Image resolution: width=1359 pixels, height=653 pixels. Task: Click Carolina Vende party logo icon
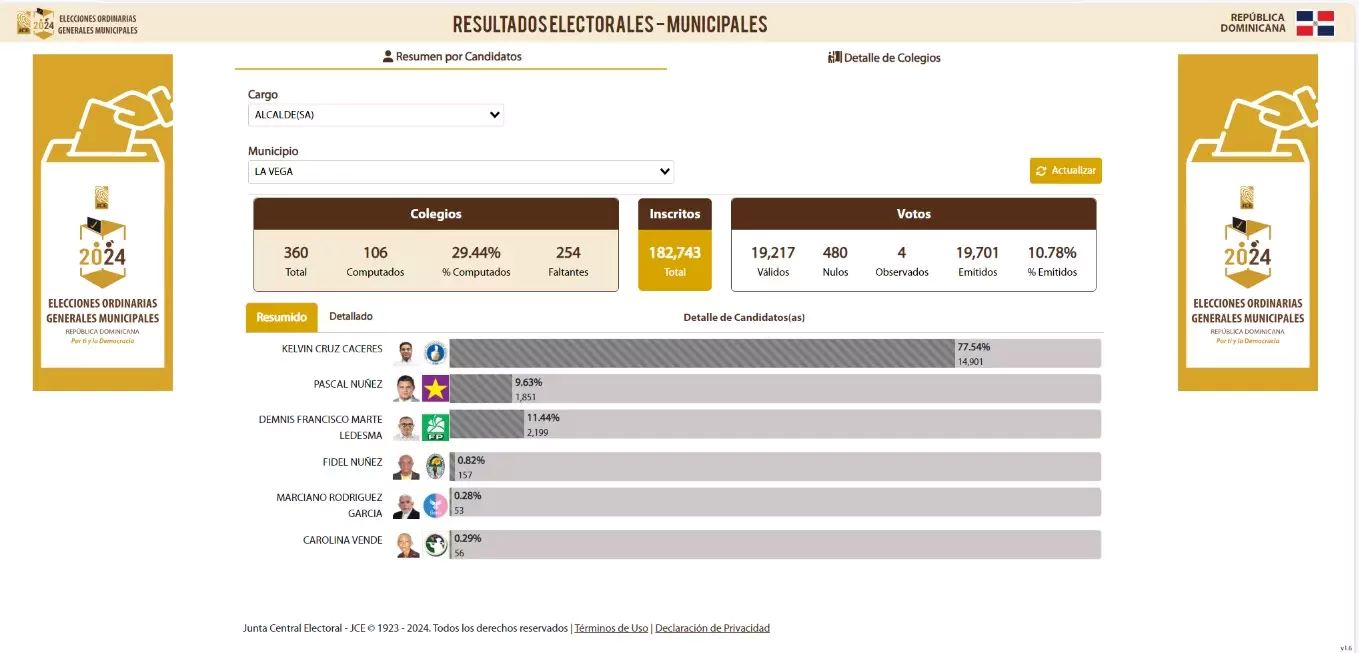pyautogui.click(x=435, y=545)
